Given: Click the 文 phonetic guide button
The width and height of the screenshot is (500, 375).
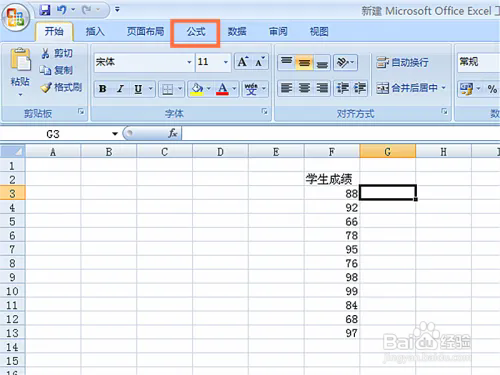Looking at the screenshot, I should [x=251, y=89].
